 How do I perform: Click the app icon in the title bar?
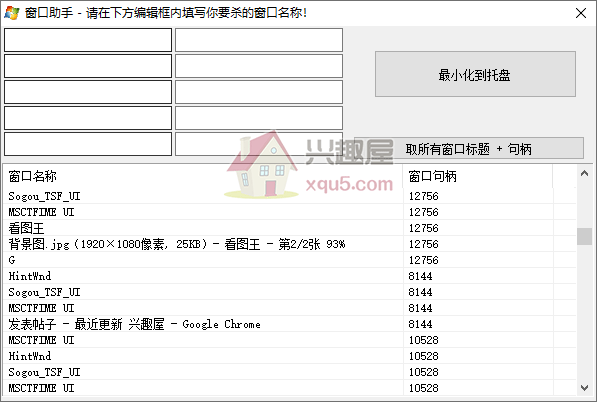point(11,13)
